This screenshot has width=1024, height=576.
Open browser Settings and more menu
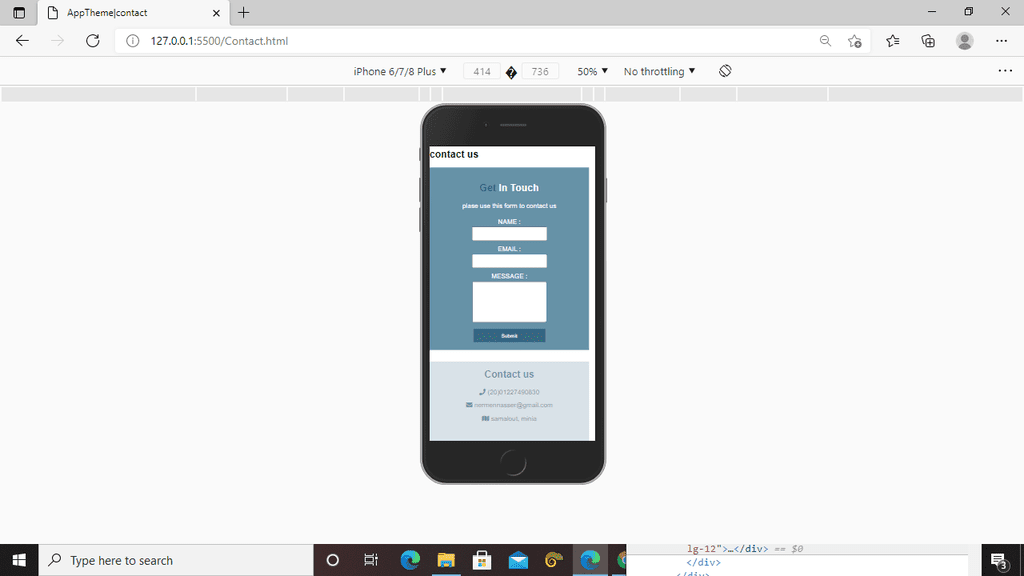(x=1001, y=40)
